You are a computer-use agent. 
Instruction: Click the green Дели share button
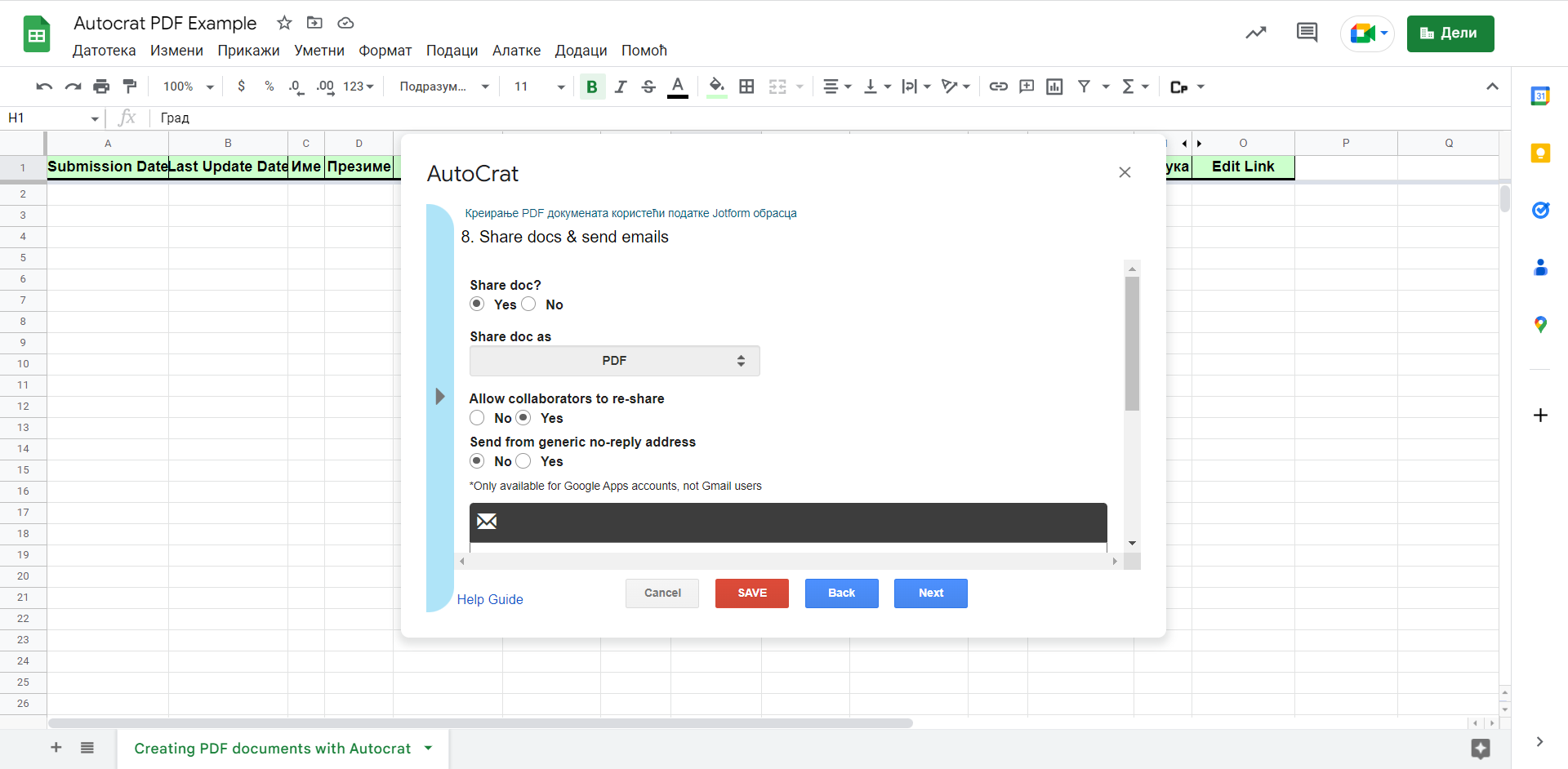point(1450,33)
